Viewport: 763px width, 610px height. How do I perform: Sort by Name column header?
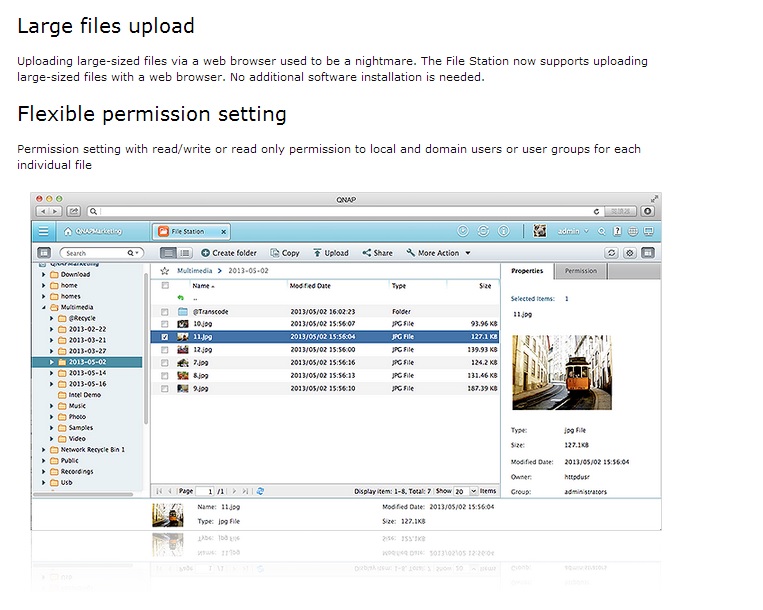tap(204, 286)
